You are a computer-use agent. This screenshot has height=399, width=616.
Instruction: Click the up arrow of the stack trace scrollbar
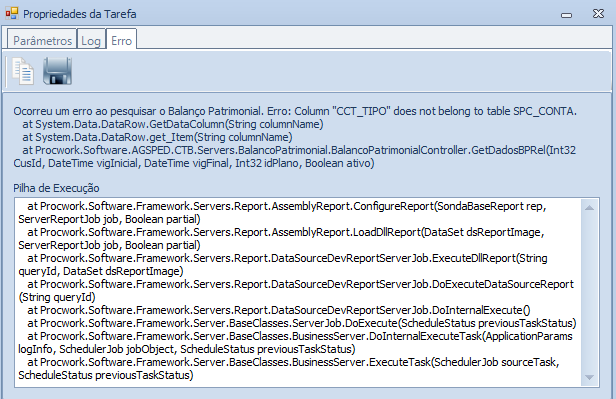[x=589, y=207]
